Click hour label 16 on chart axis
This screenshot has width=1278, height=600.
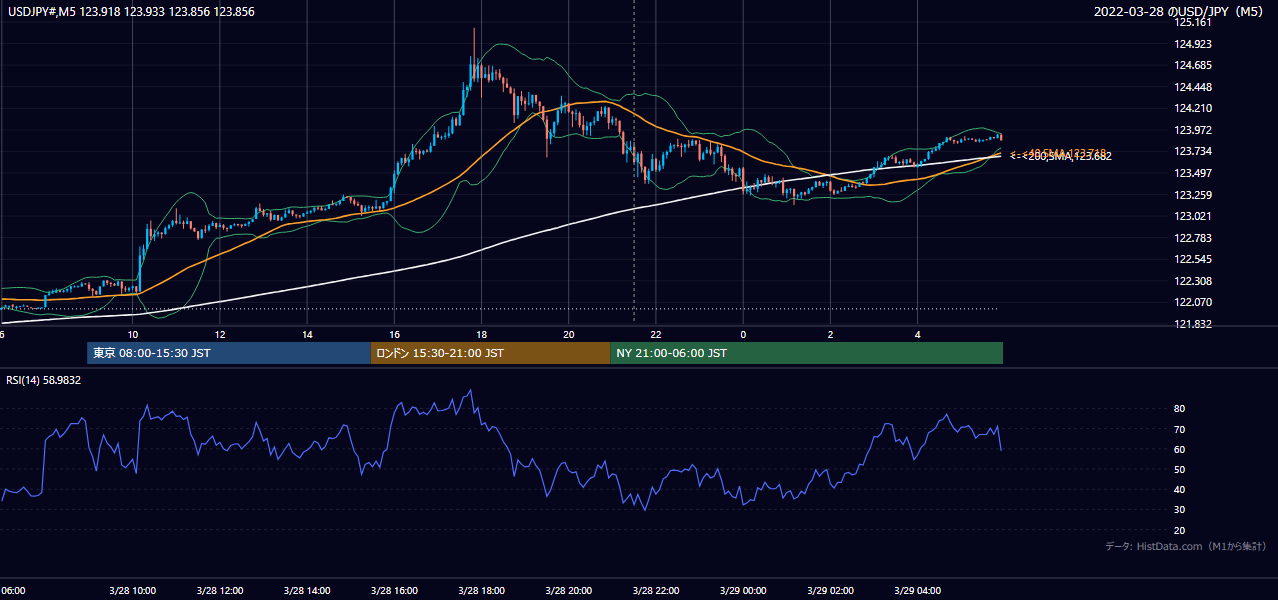(x=395, y=334)
